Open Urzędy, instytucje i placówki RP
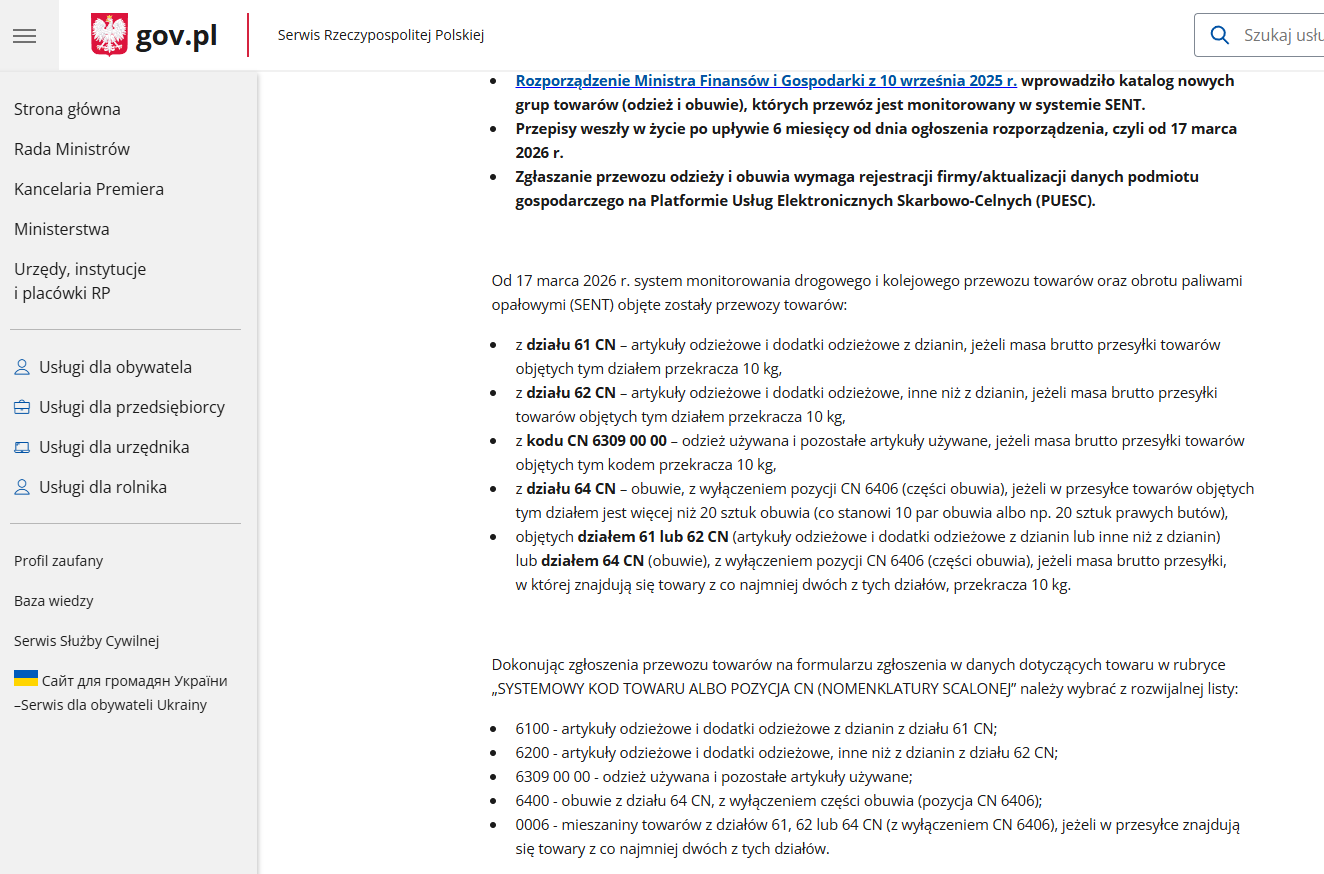Viewport: 1324px width, 874px height. [x=80, y=281]
